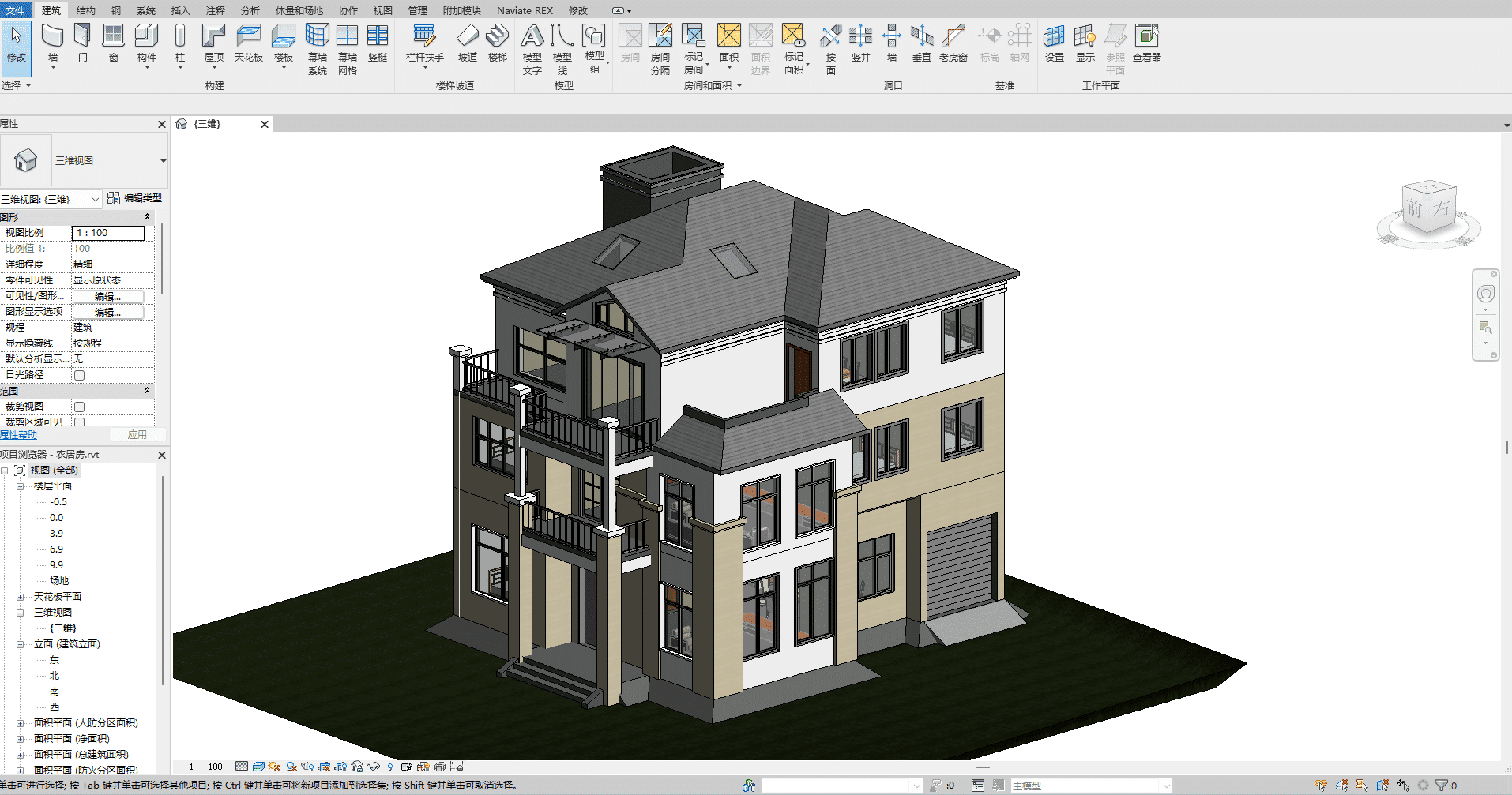1512x795 pixels.
Task: Open the 选择 panel dropdown
Action: click(x=16, y=85)
